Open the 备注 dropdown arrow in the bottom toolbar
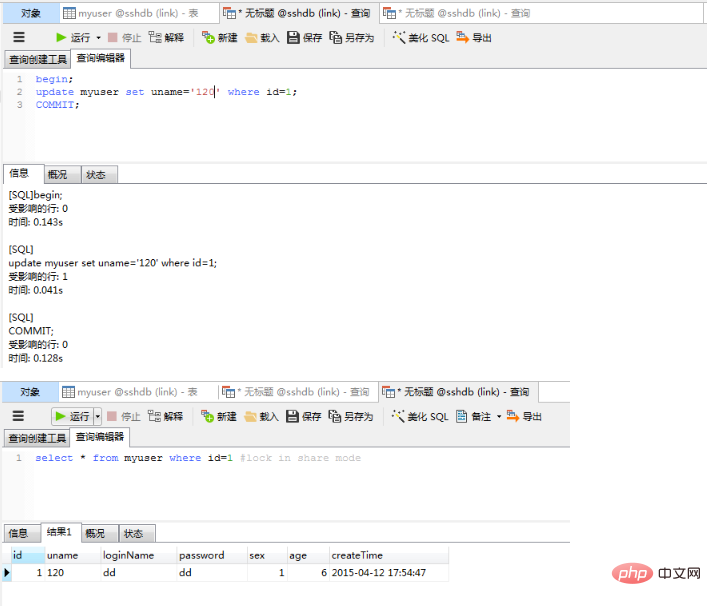Screen dimensions: 711x606 pyautogui.click(x=499, y=416)
